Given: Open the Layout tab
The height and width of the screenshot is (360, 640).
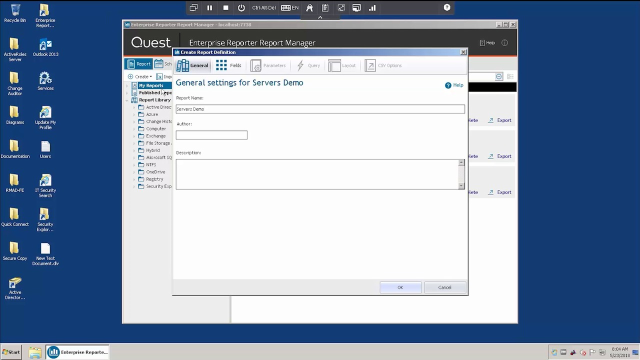Looking at the screenshot, I should click(x=342, y=65).
